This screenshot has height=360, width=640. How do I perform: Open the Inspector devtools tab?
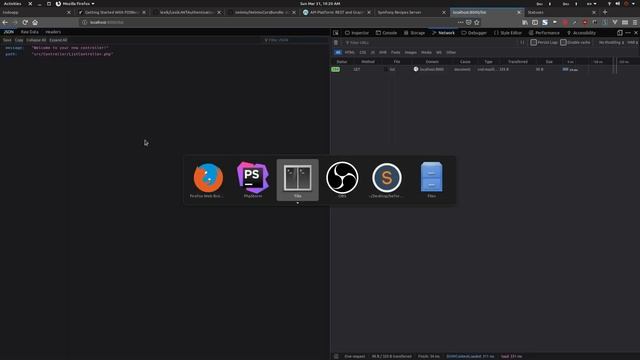(x=357, y=33)
